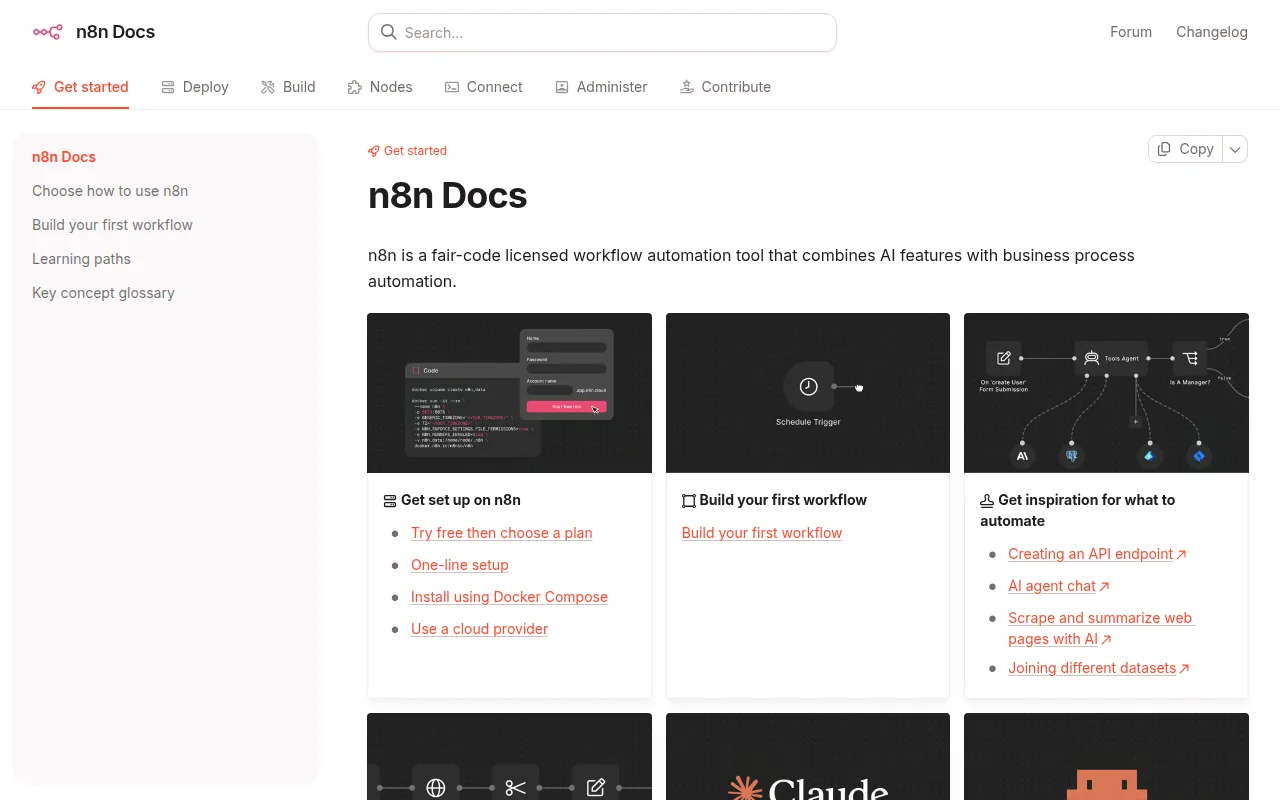Click the copy icon in Copy button
The height and width of the screenshot is (800, 1280).
(1164, 149)
